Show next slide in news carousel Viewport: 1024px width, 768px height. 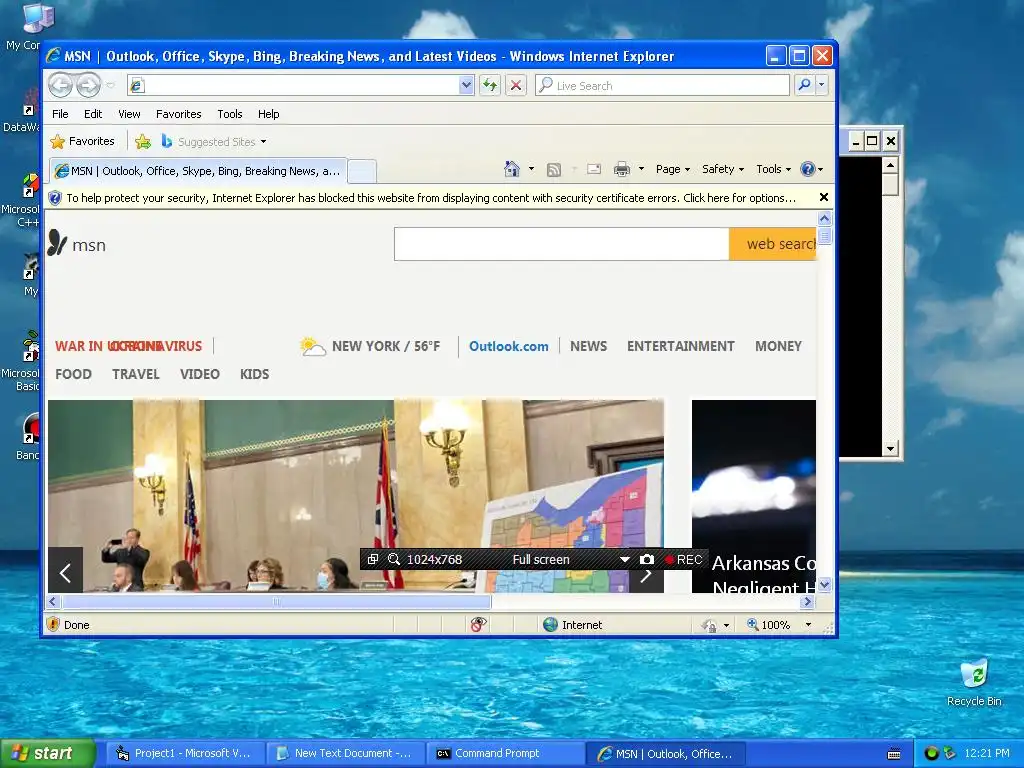pos(646,576)
